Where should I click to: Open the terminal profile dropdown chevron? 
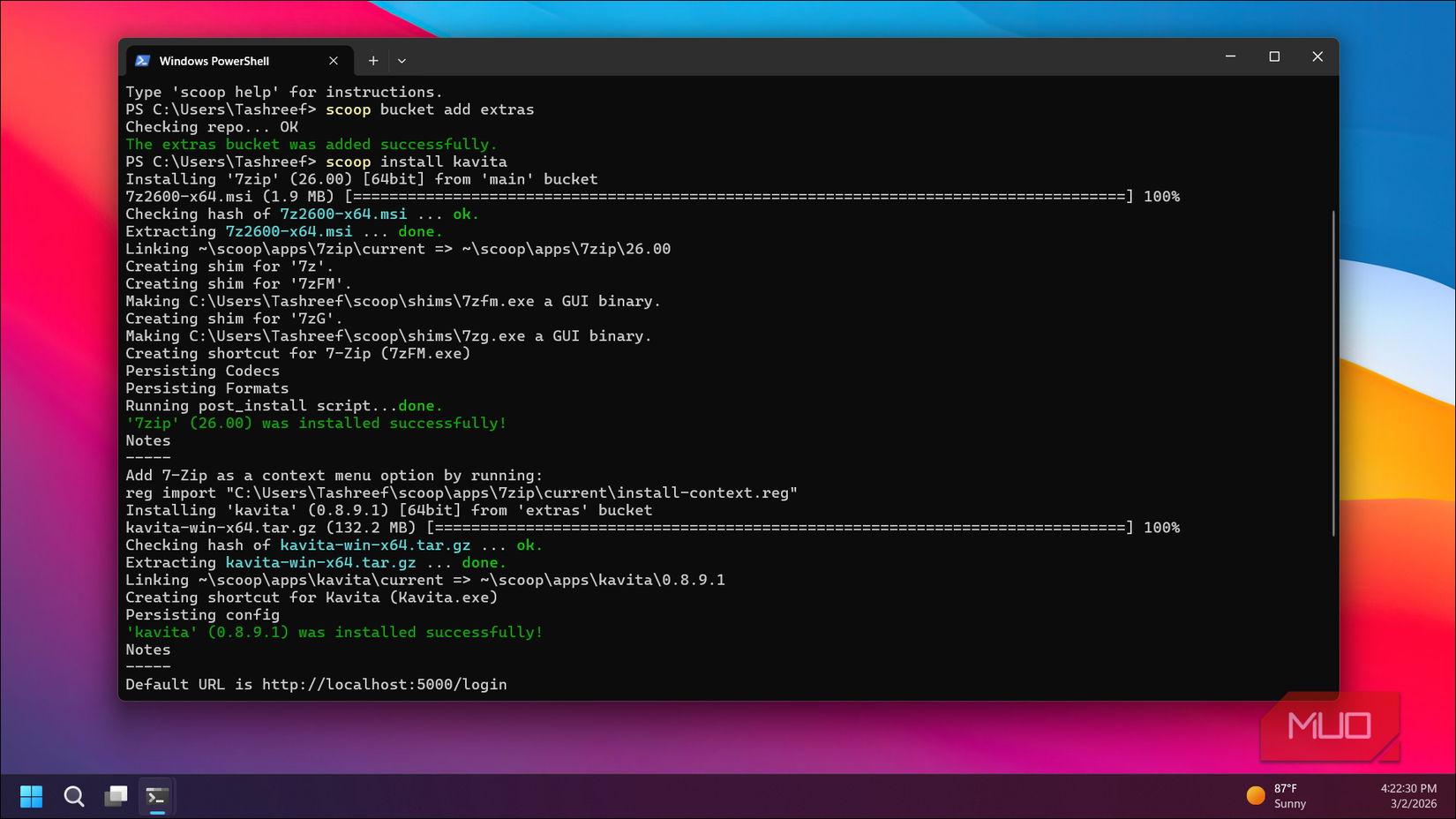(x=402, y=60)
